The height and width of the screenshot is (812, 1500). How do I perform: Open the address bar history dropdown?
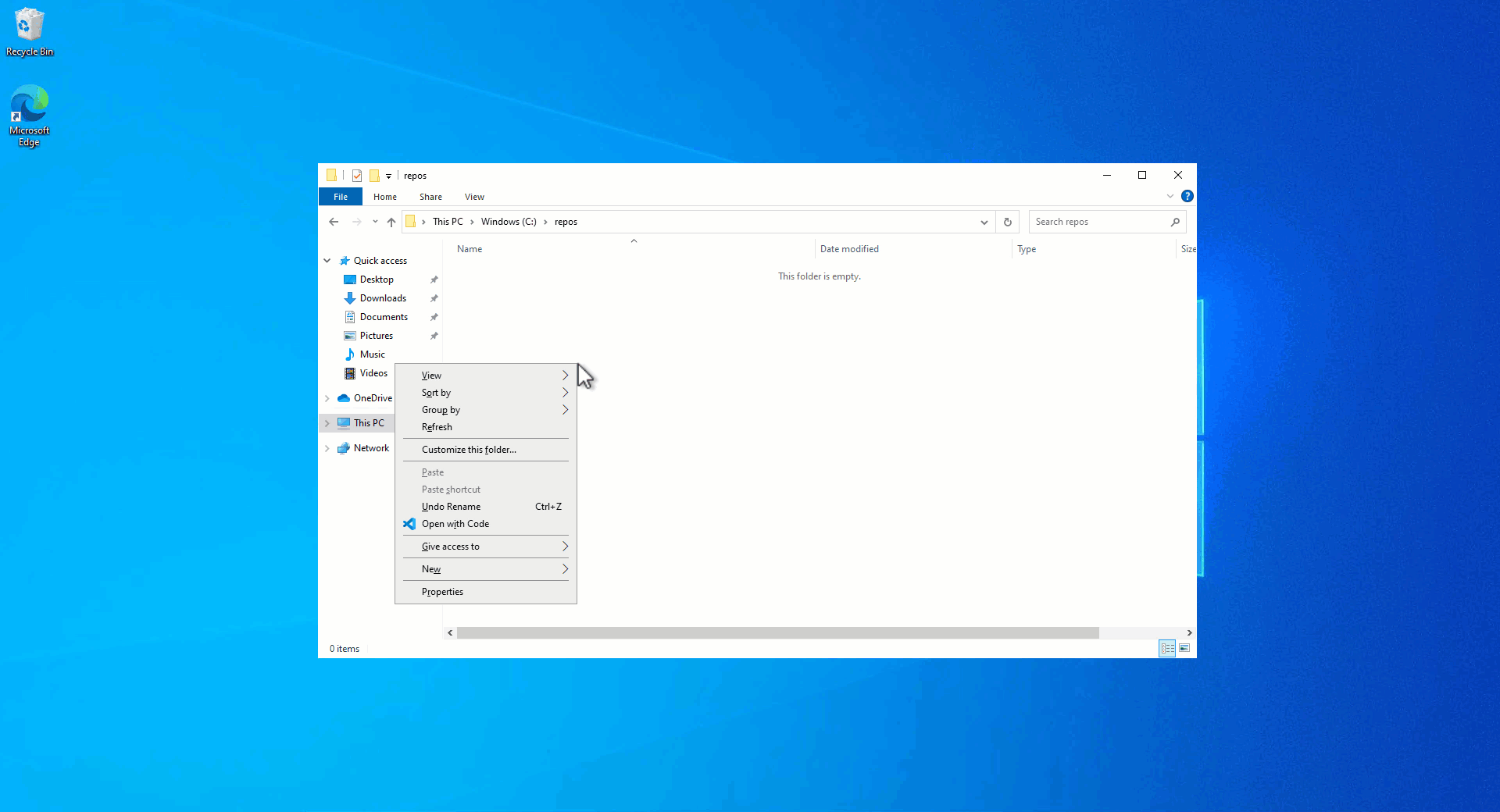click(984, 222)
